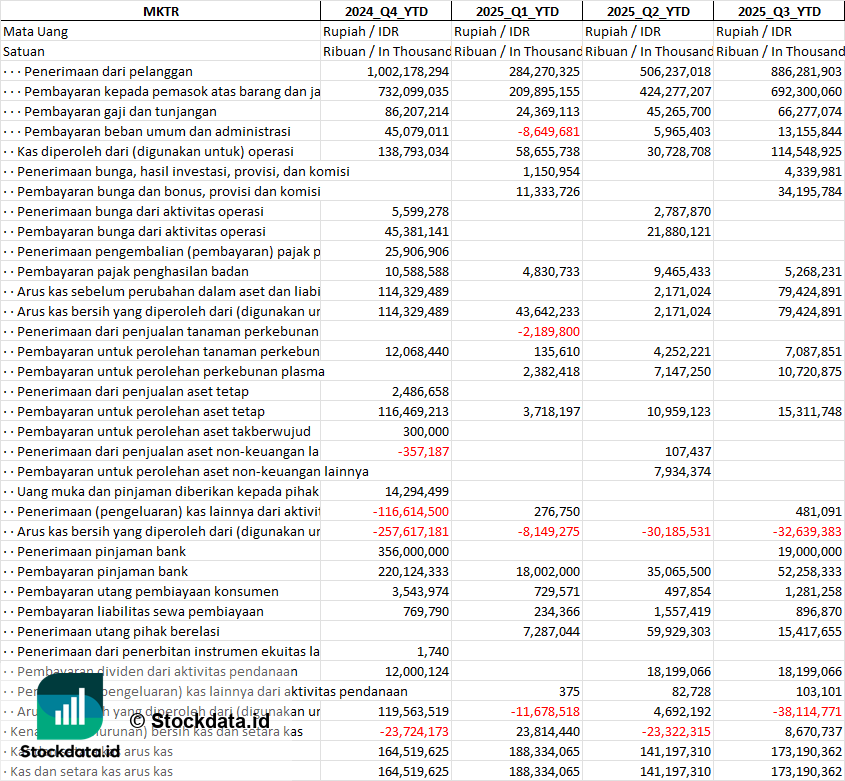Select the Penerimaan dari pelanggan row label

[x=108, y=71]
